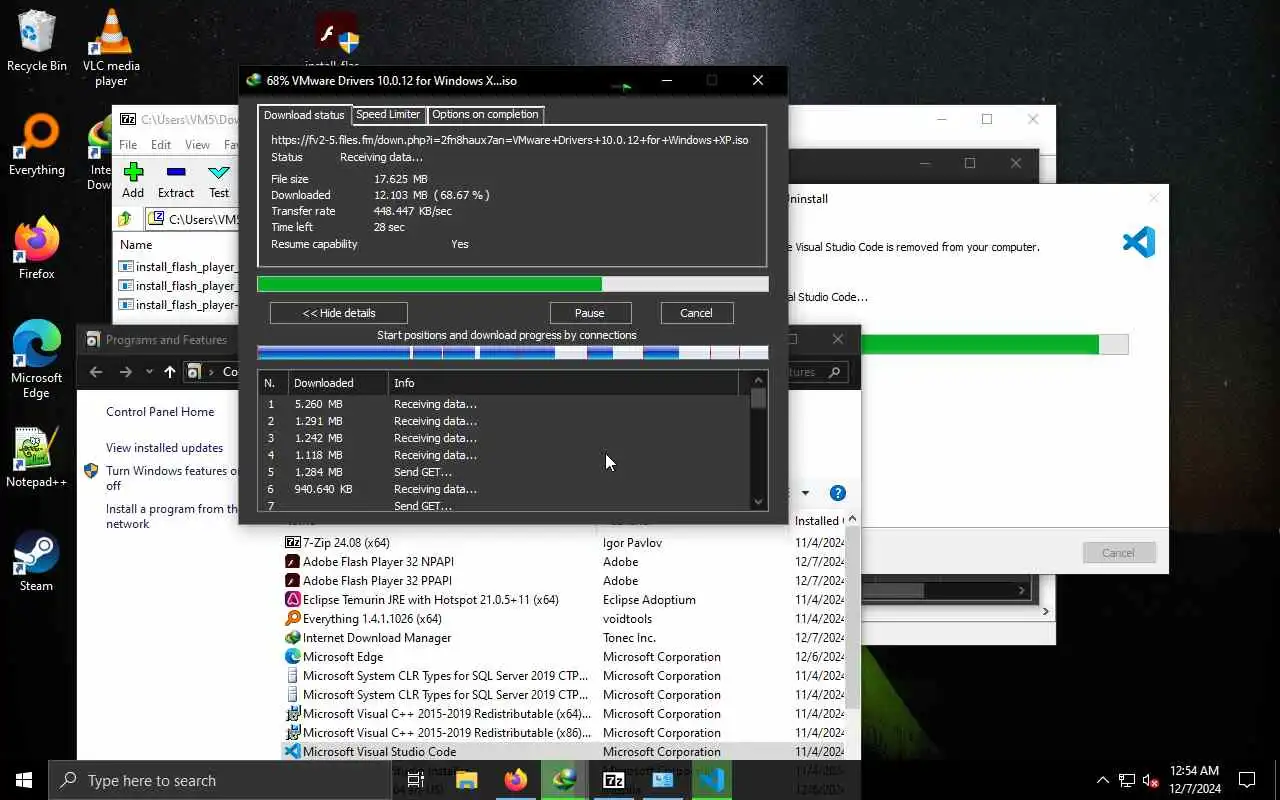Open the Control Panel Home link
This screenshot has width=1280, height=800.
(160, 412)
